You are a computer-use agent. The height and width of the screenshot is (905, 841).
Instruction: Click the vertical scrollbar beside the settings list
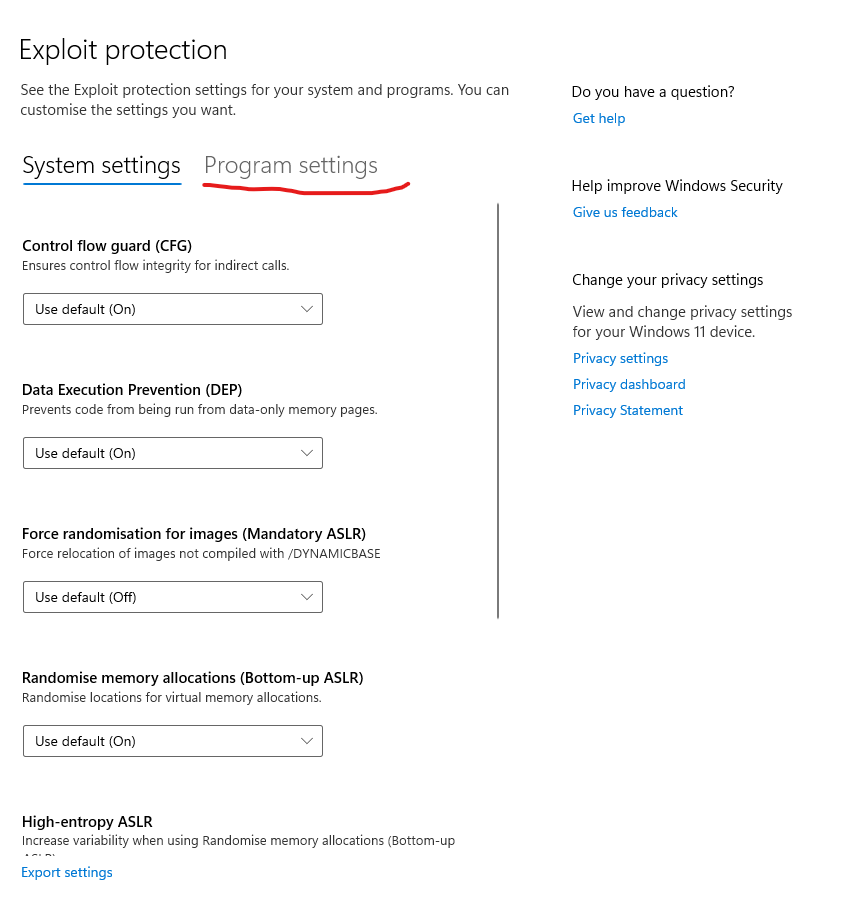pyautogui.click(x=498, y=410)
